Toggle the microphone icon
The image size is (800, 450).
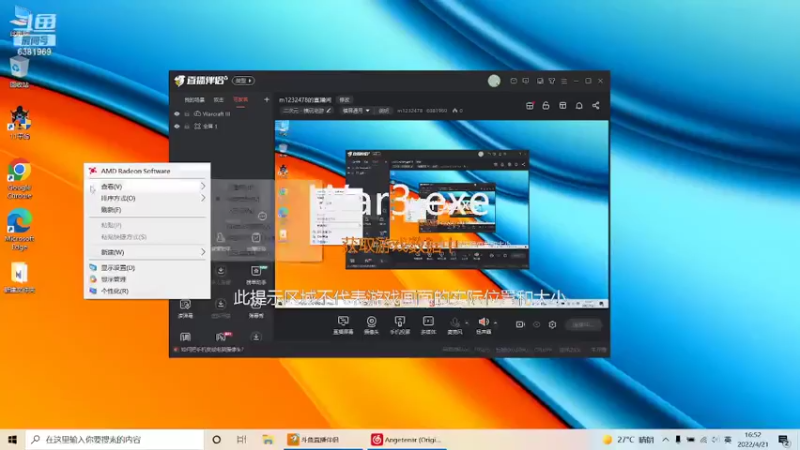455,324
